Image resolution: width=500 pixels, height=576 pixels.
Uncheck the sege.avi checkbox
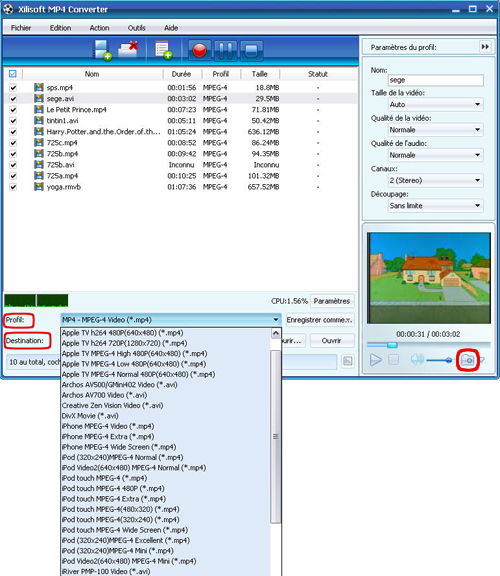click(13, 99)
